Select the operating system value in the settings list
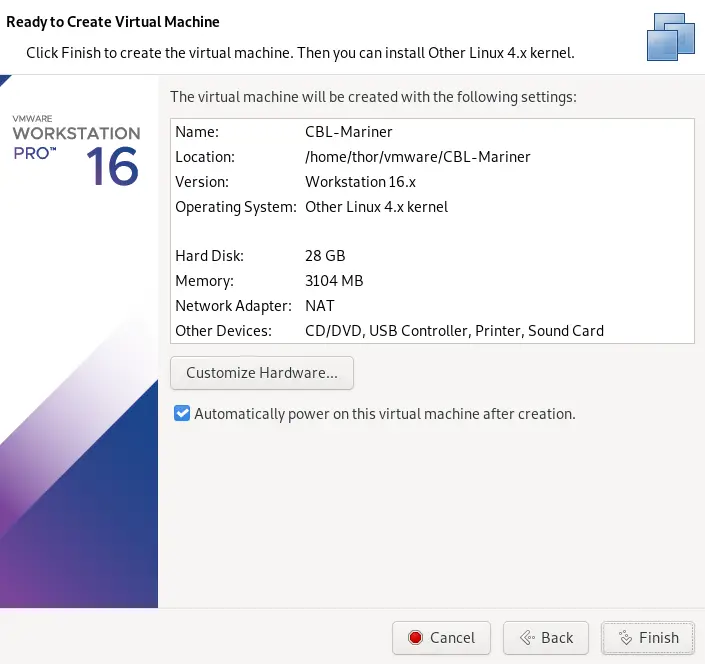705x664 pixels. click(x=376, y=207)
